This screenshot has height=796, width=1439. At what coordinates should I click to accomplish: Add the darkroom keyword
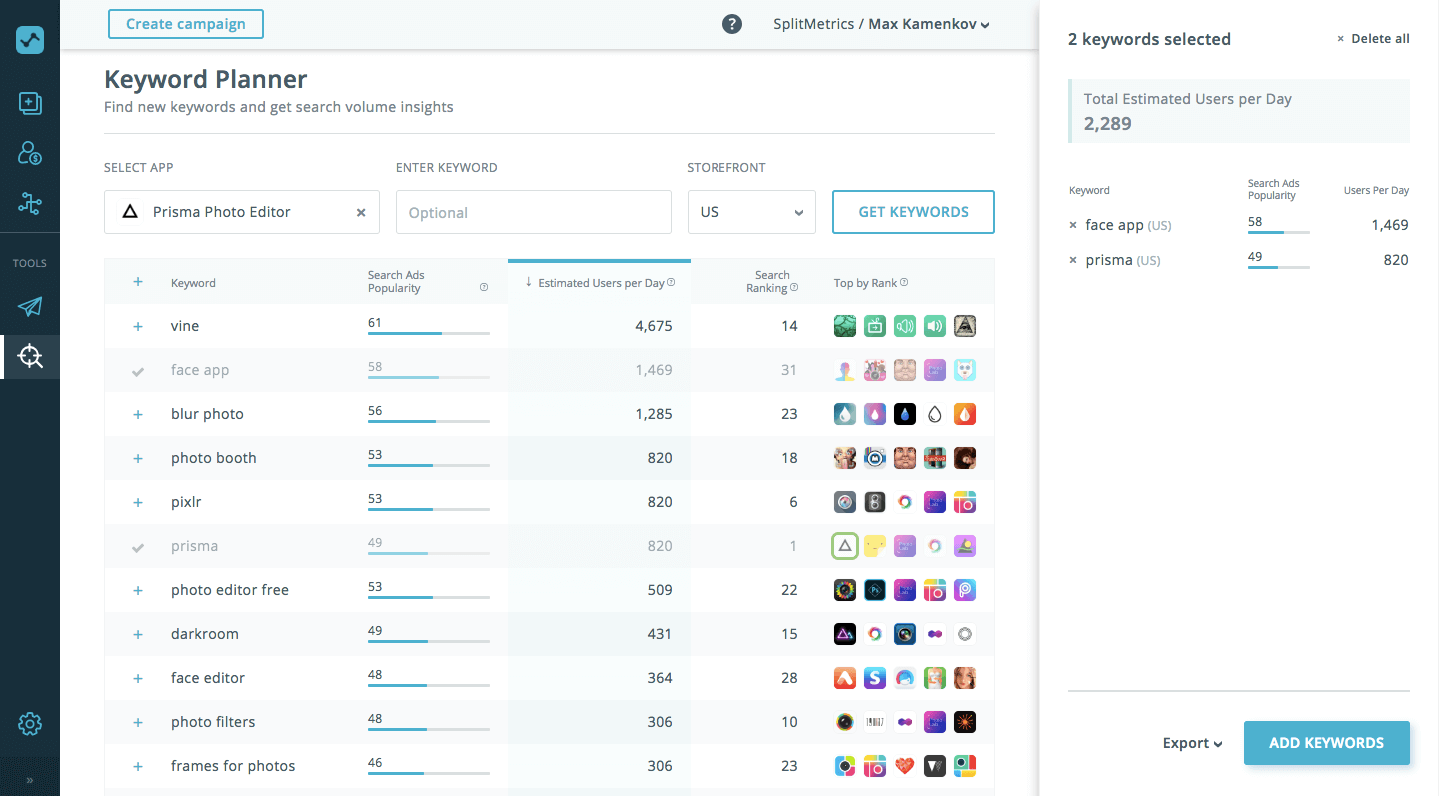tap(138, 634)
